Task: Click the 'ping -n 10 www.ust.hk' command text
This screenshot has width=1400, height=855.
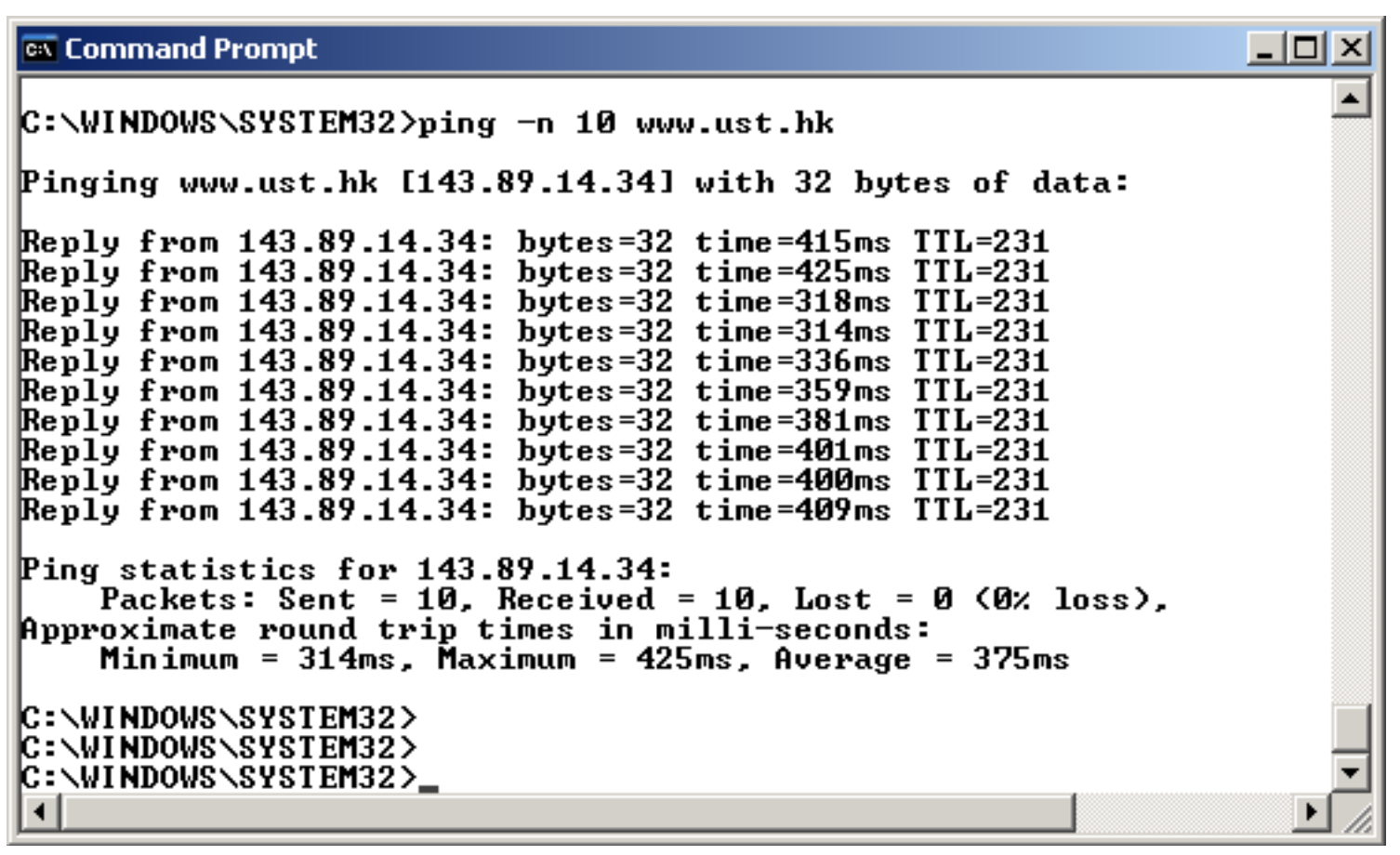Action: (626, 124)
